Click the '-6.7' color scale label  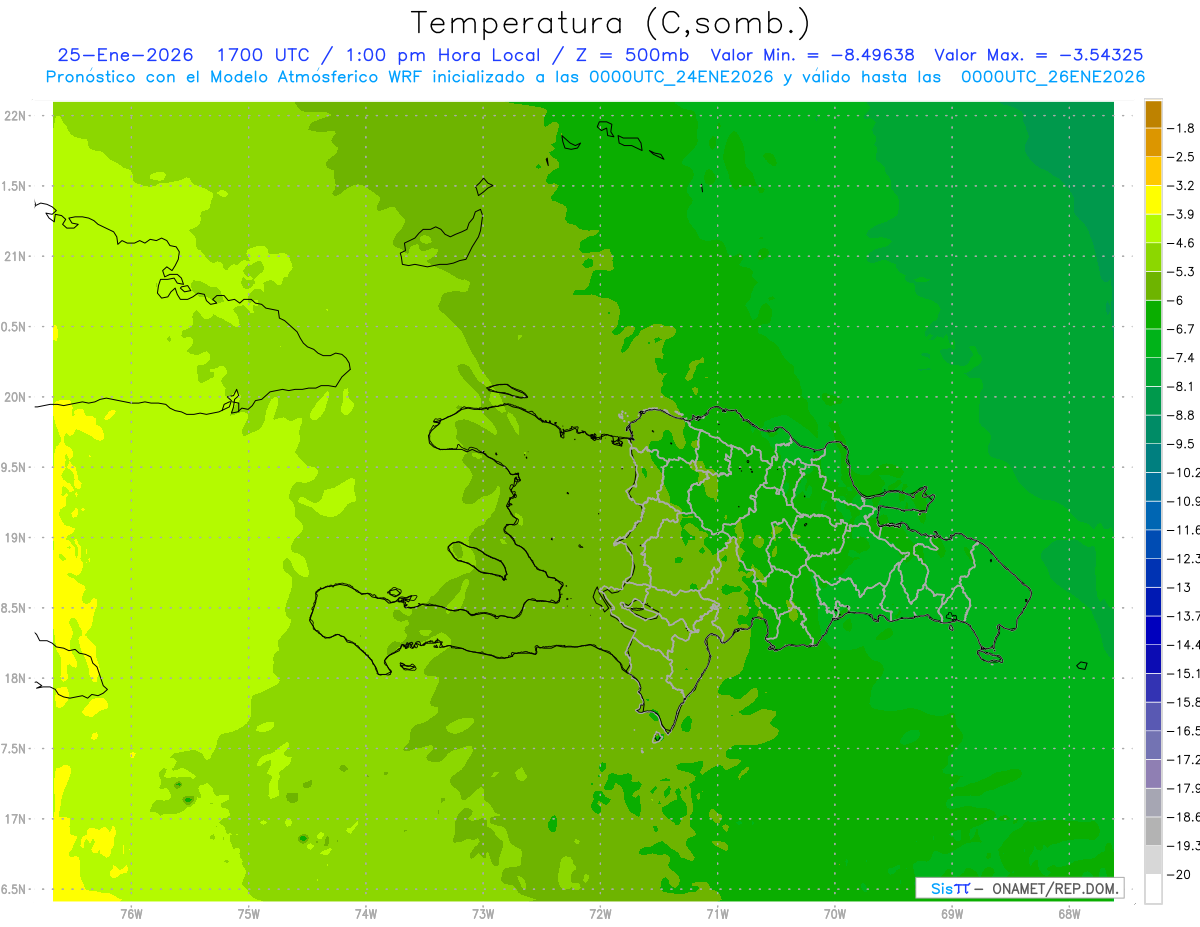[1182, 329]
